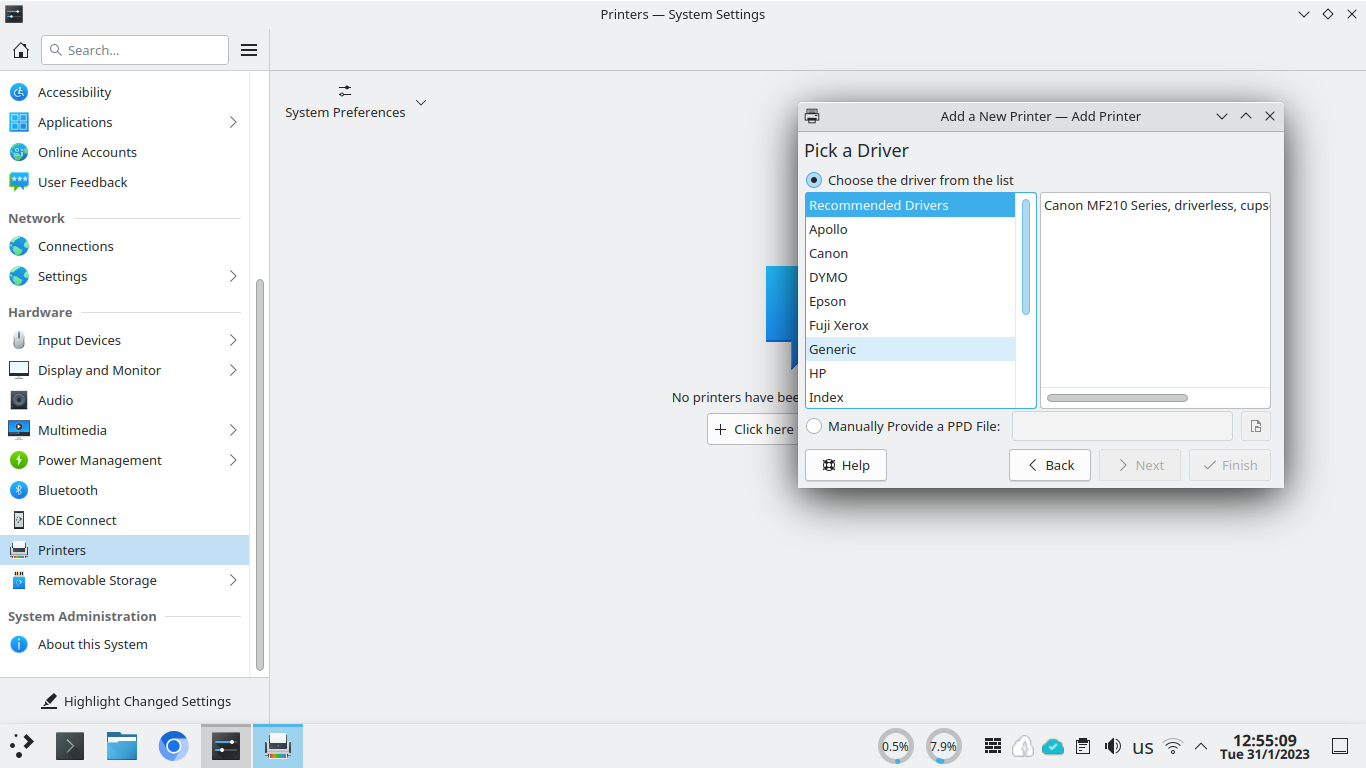
Task: Click the home icon in System Settings
Action: tap(20, 50)
